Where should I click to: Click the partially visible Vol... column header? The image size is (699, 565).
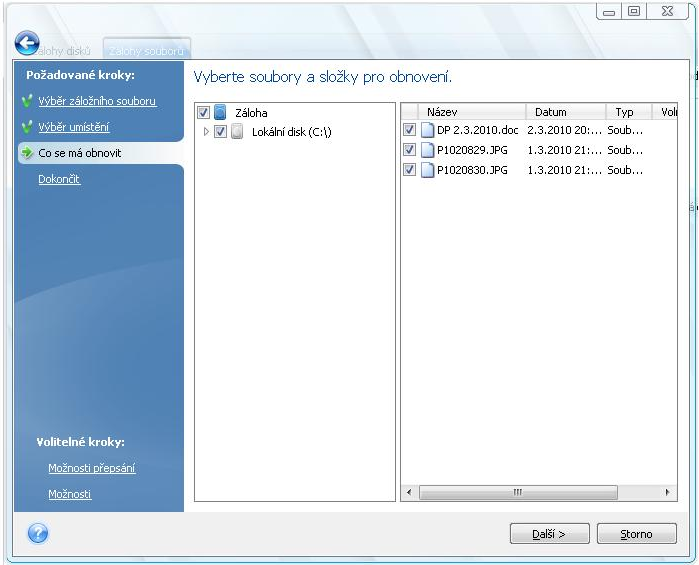665,111
